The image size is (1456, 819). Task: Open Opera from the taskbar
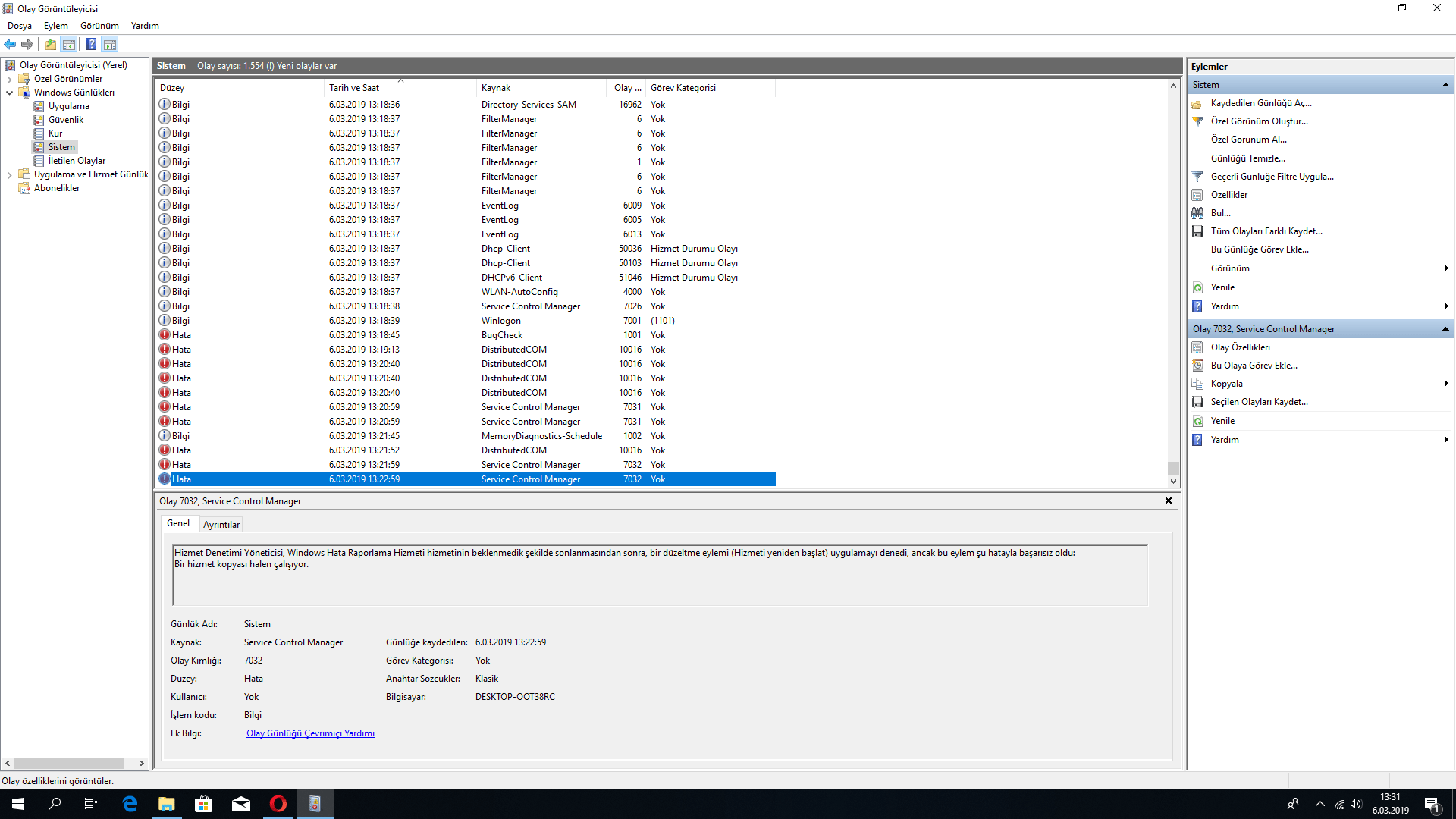pyautogui.click(x=278, y=804)
